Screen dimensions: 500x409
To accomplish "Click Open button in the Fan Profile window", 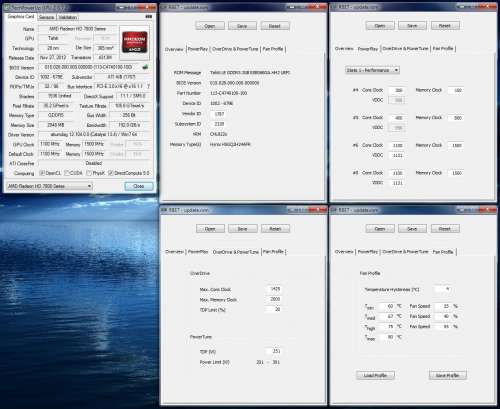I will pos(380,229).
